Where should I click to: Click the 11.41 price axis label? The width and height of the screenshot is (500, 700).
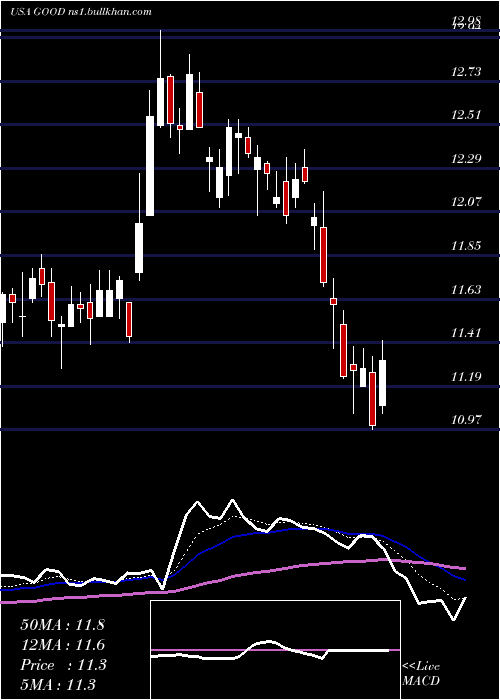(x=467, y=333)
